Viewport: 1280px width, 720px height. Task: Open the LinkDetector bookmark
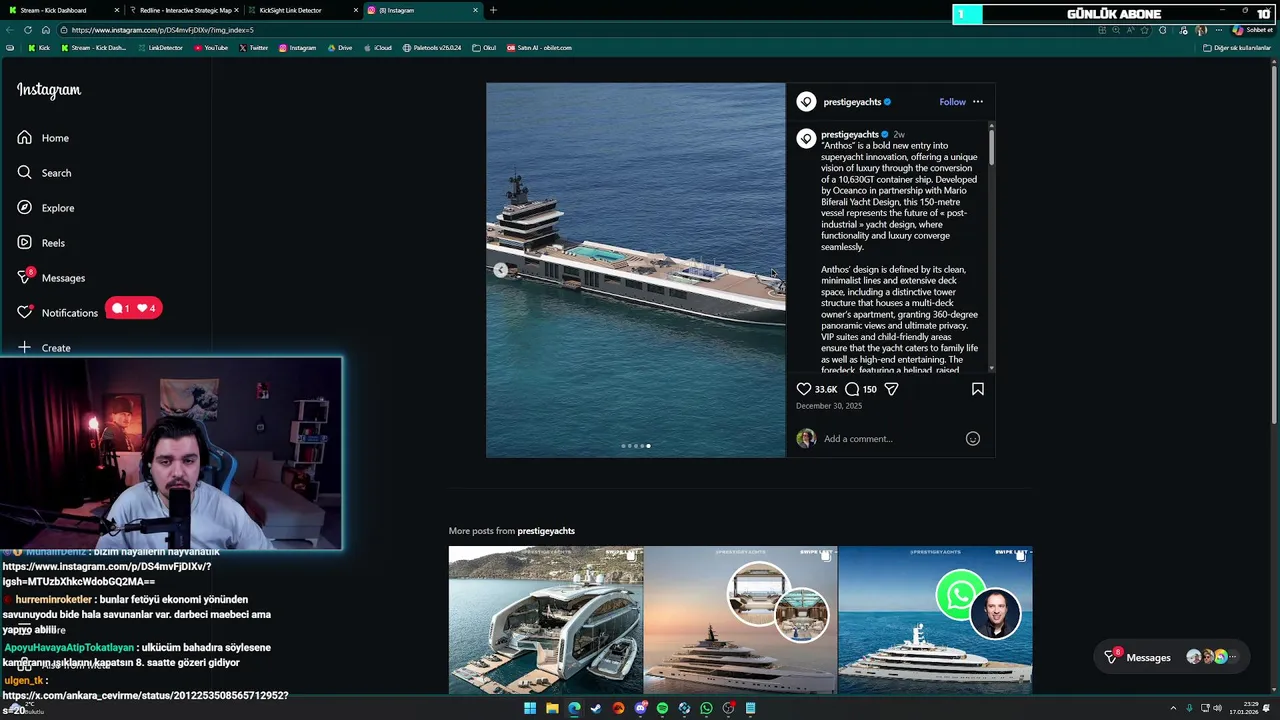[160, 48]
